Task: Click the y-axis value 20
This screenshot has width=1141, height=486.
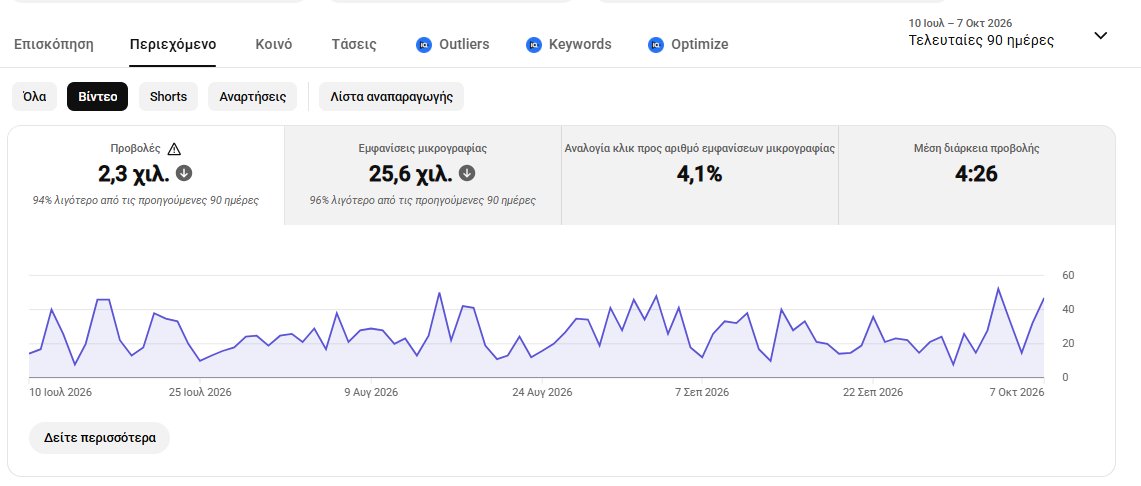Action: (1068, 343)
